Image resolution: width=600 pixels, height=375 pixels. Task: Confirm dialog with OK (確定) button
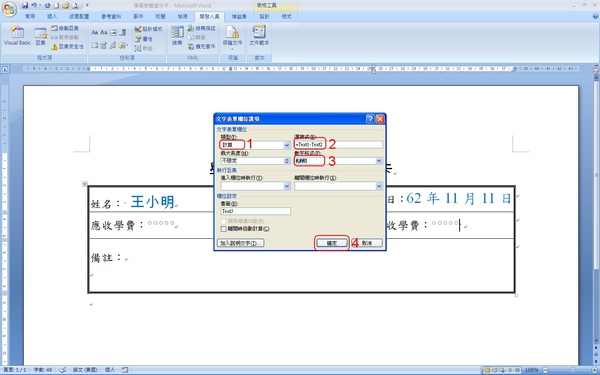click(x=331, y=243)
